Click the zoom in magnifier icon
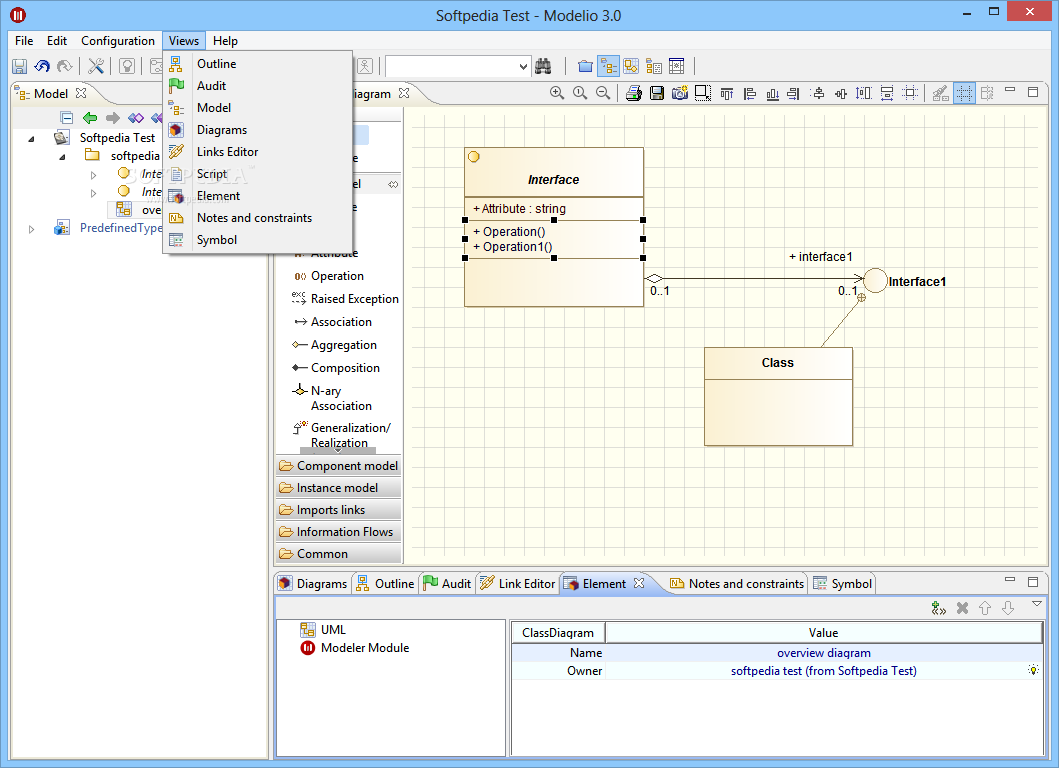The height and width of the screenshot is (768, 1059). click(x=557, y=93)
